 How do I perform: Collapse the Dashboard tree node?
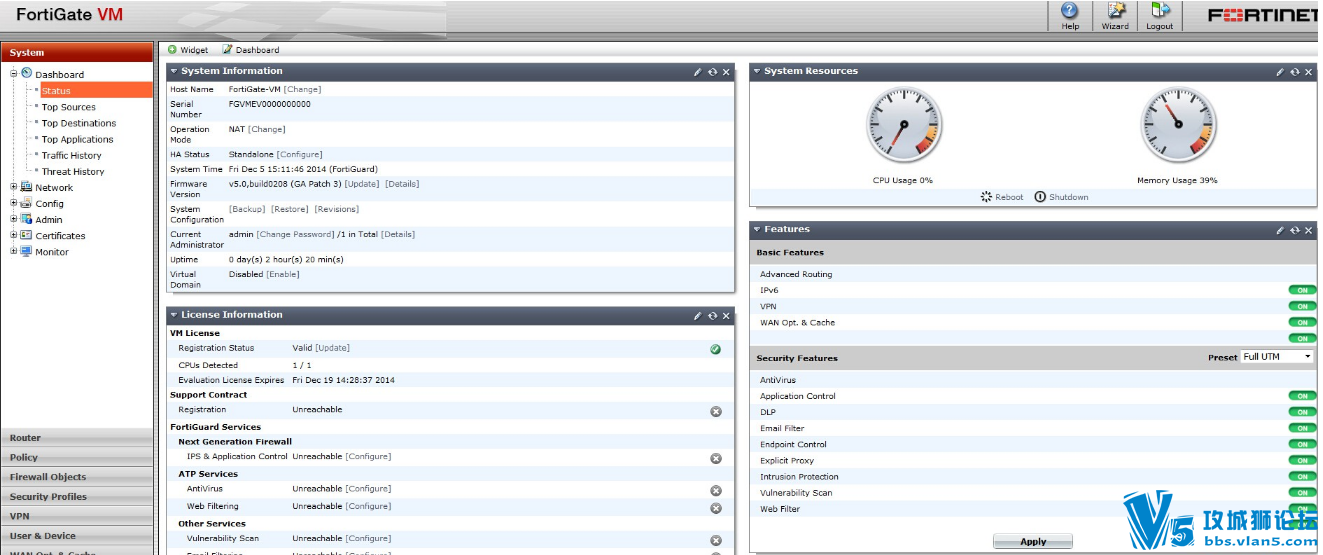click(14, 73)
